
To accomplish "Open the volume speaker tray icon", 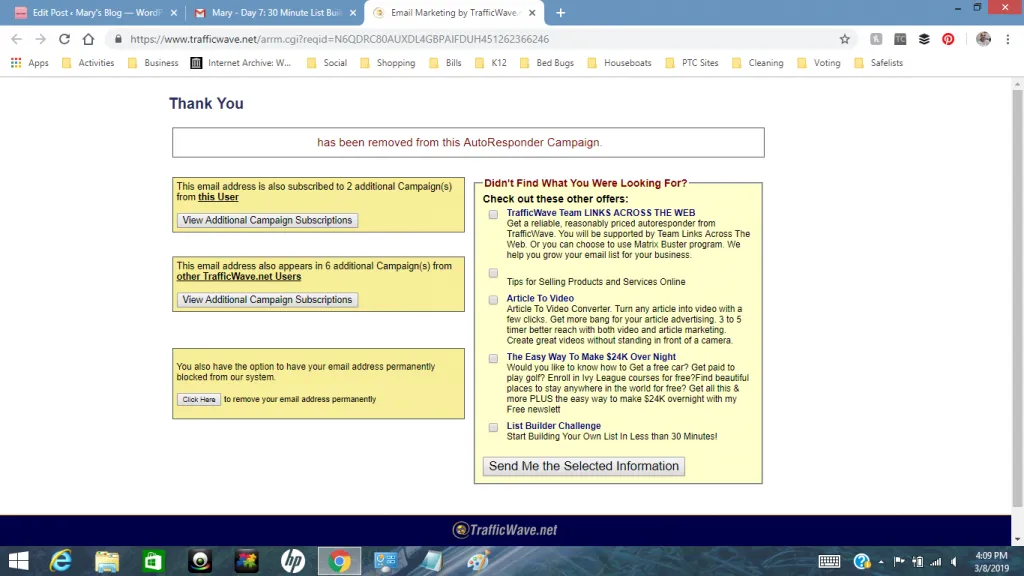I will click(x=954, y=562).
